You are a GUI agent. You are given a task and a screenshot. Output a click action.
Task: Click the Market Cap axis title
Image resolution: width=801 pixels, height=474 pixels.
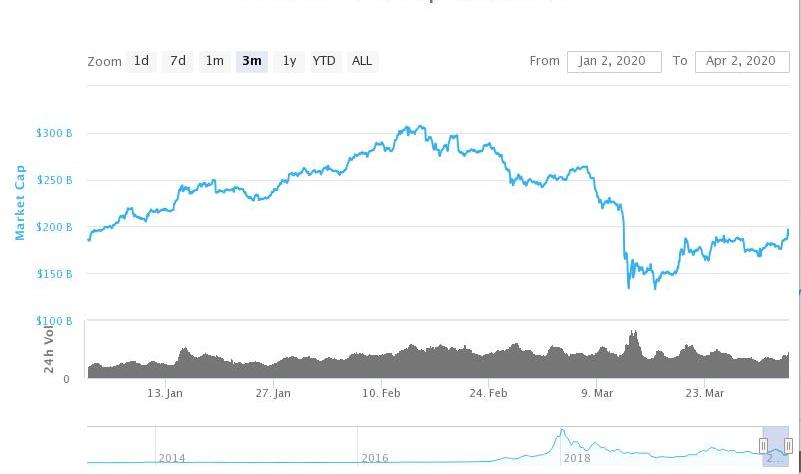click(x=19, y=202)
